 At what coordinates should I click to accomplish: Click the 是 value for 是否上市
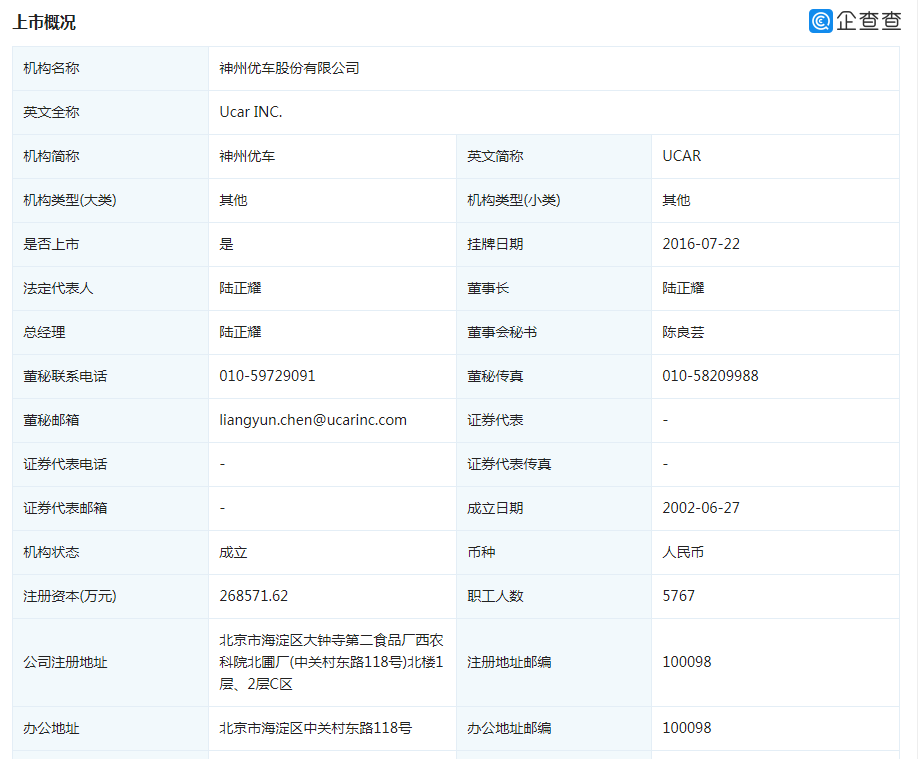click(x=227, y=244)
